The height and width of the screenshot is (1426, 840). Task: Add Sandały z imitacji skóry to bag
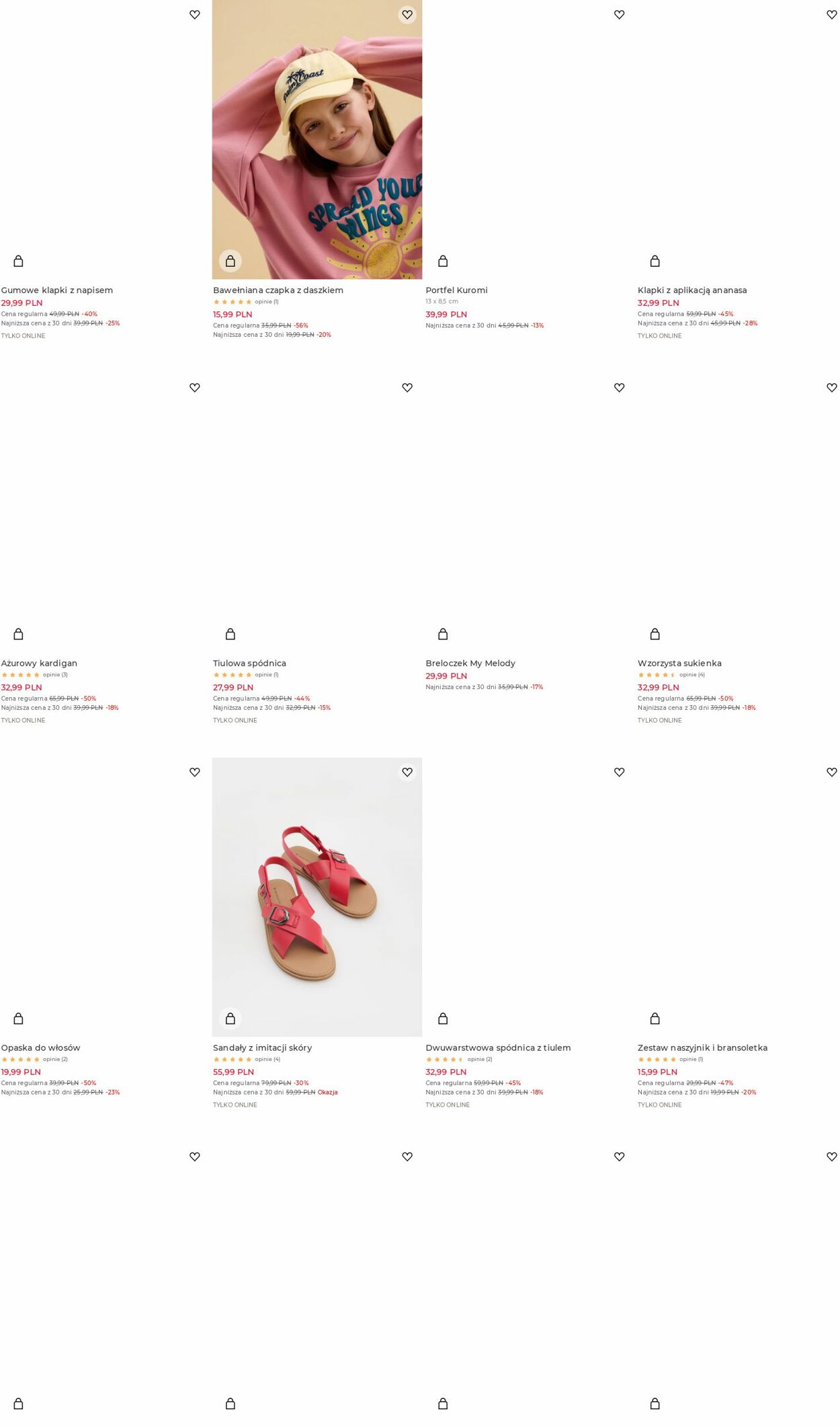pos(230,1019)
